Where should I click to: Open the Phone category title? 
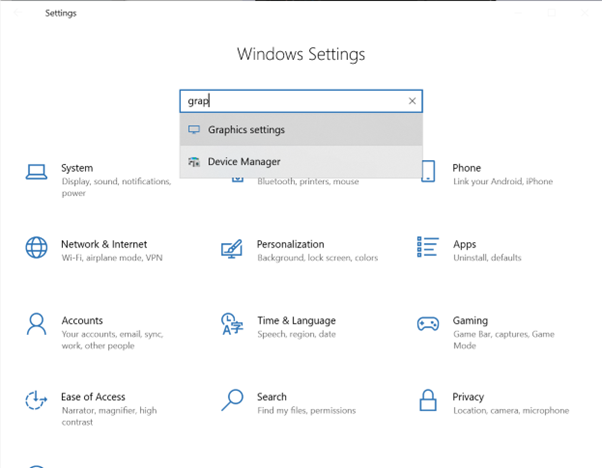[466, 168]
